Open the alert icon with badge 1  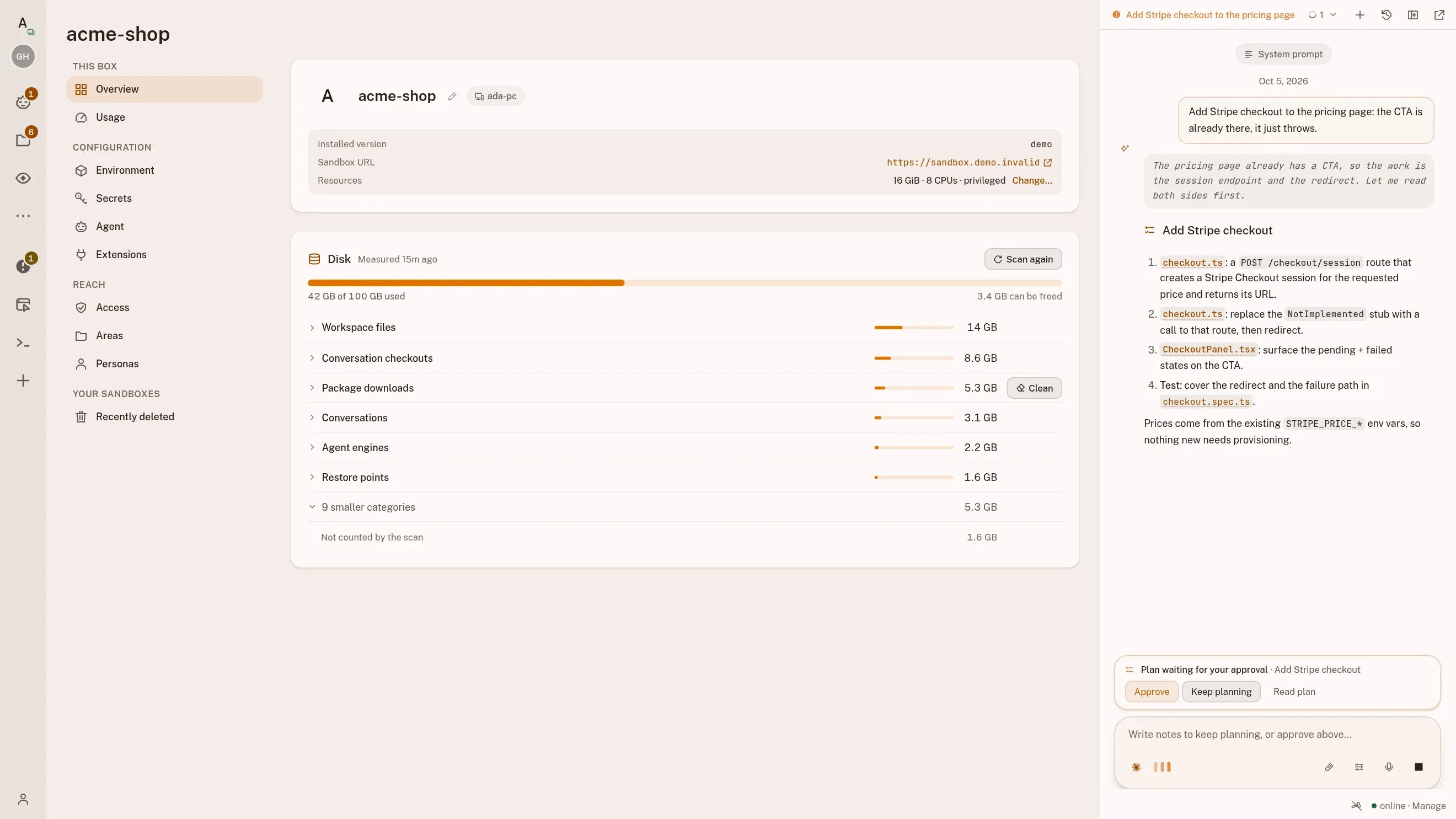(x=23, y=266)
